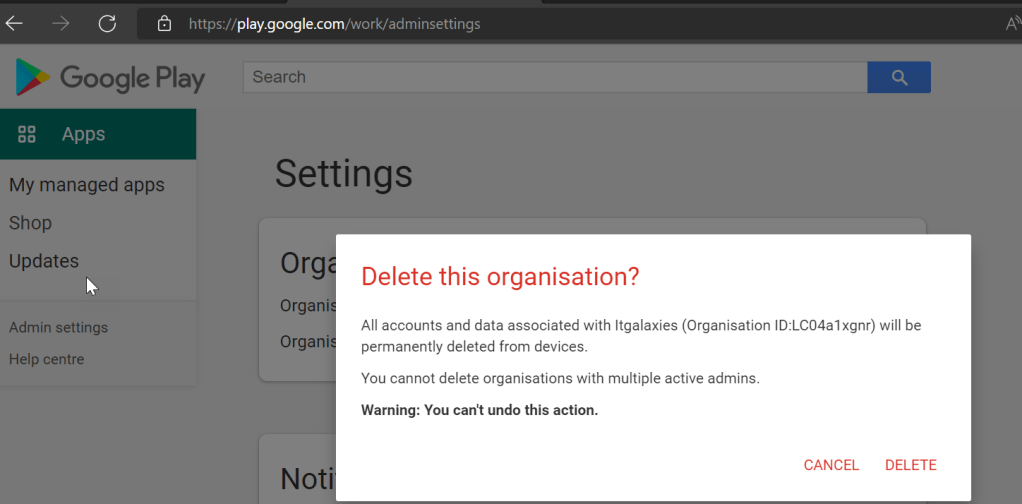Click the padlock site info icon
The width and height of the screenshot is (1022, 504).
[x=166, y=23]
